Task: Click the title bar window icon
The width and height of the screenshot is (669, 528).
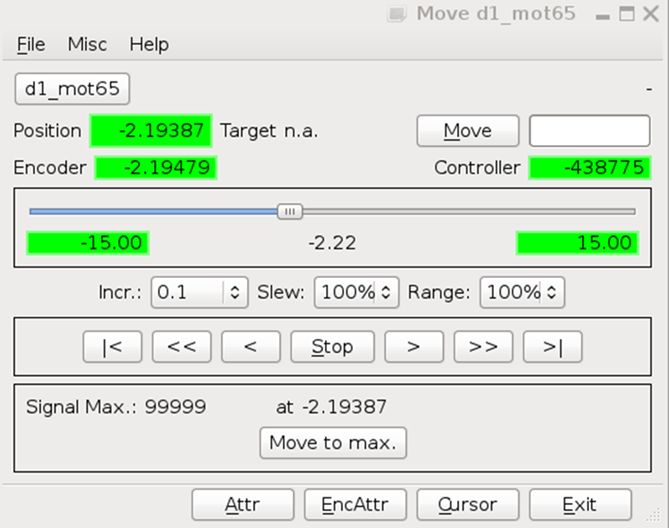Action: (396, 14)
